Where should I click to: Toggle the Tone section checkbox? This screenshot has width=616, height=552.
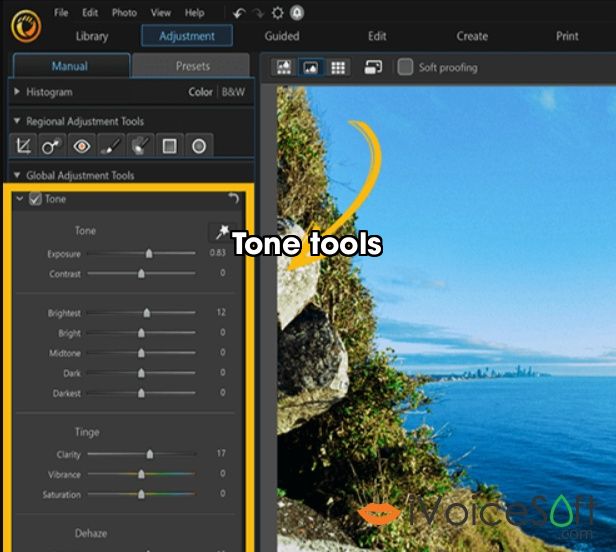pos(35,199)
